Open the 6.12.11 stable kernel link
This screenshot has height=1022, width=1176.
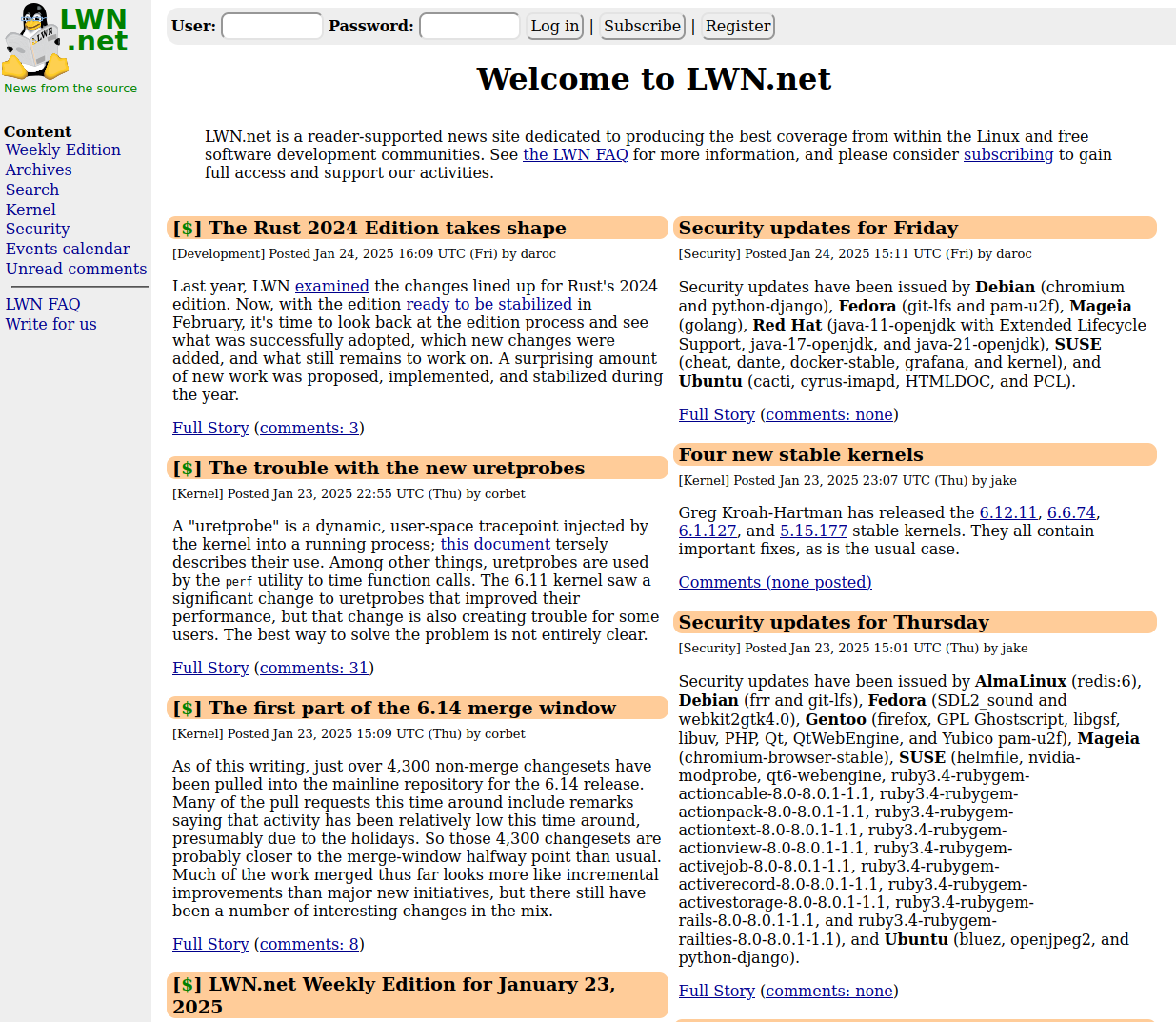click(1007, 512)
